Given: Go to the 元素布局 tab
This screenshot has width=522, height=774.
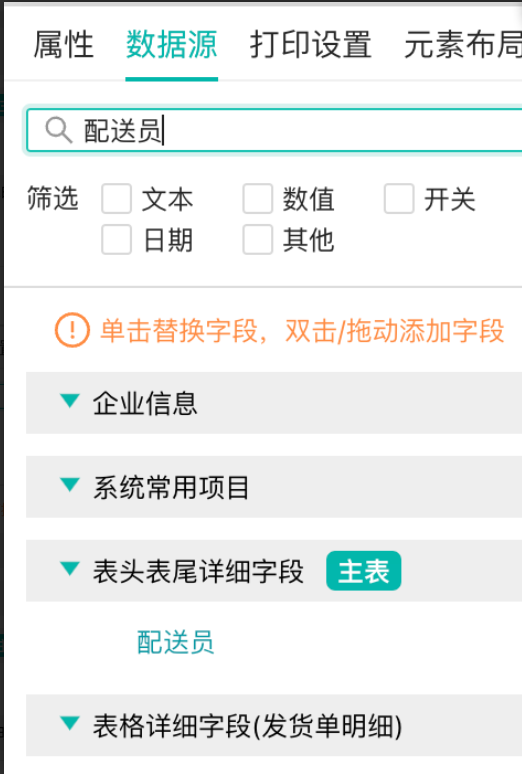Looking at the screenshot, I should (x=463, y=44).
